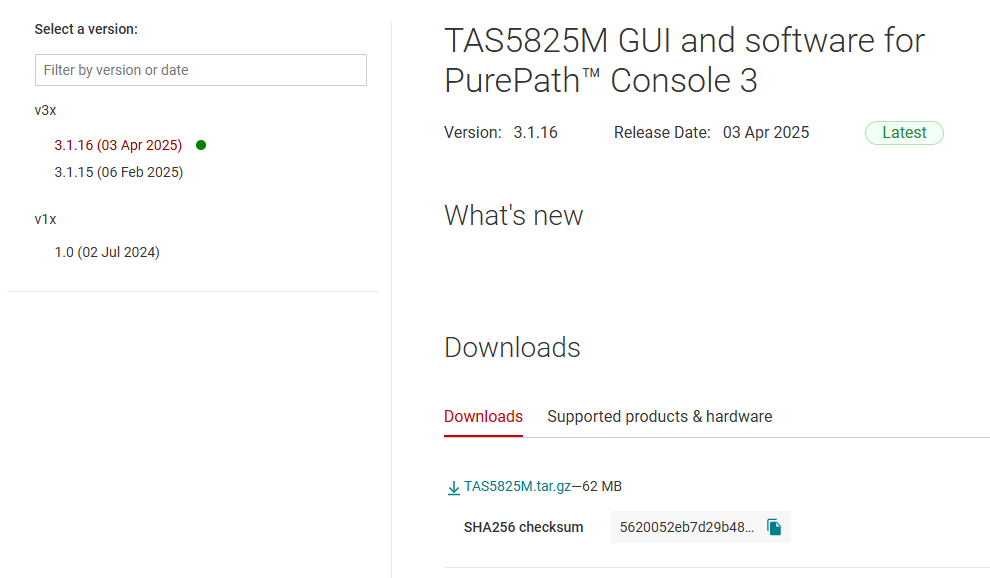Click the TAS5825M GUI and software title
Viewport: 990px width, 578px height.
pos(684,60)
